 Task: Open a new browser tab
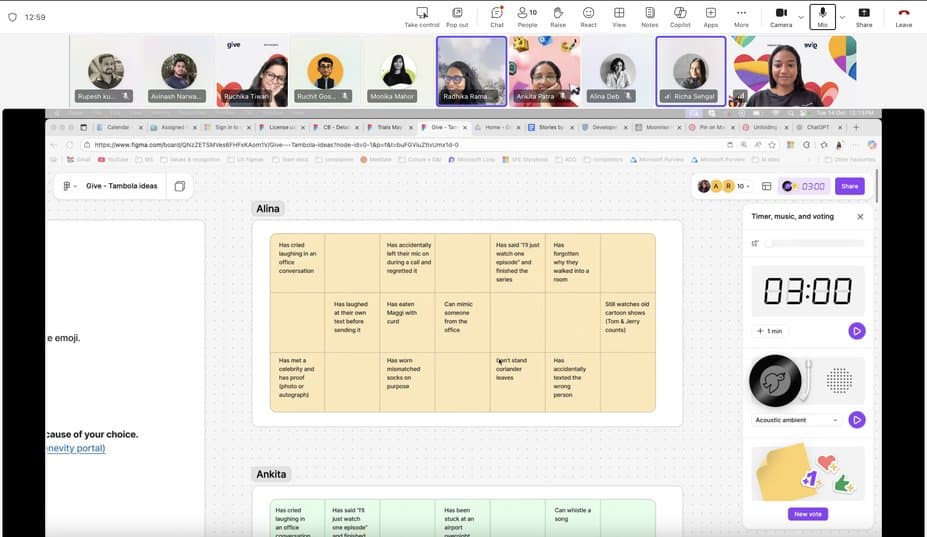(855, 127)
